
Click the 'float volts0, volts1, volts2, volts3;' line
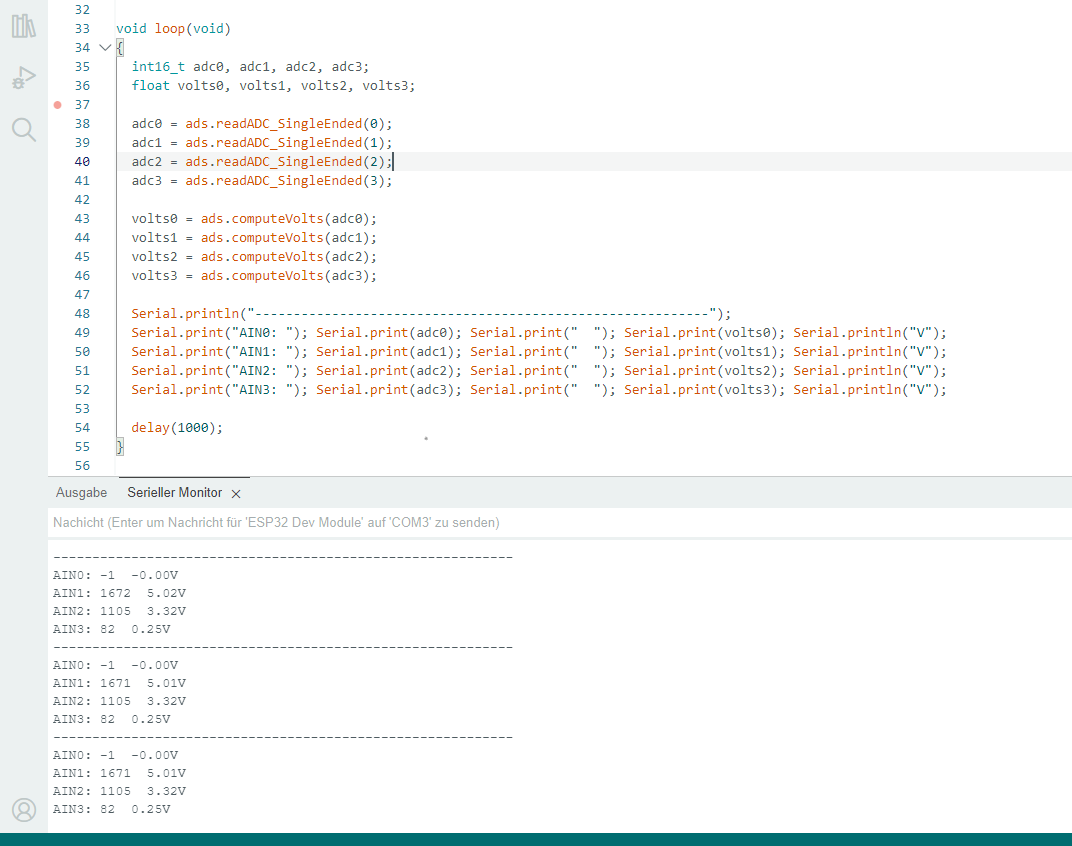pyautogui.click(x=273, y=85)
